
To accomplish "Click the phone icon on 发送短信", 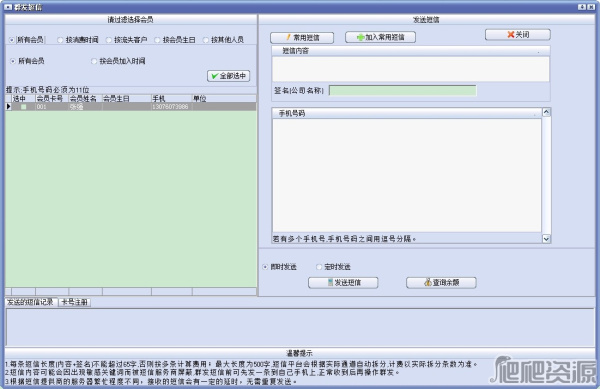I will pos(331,283).
